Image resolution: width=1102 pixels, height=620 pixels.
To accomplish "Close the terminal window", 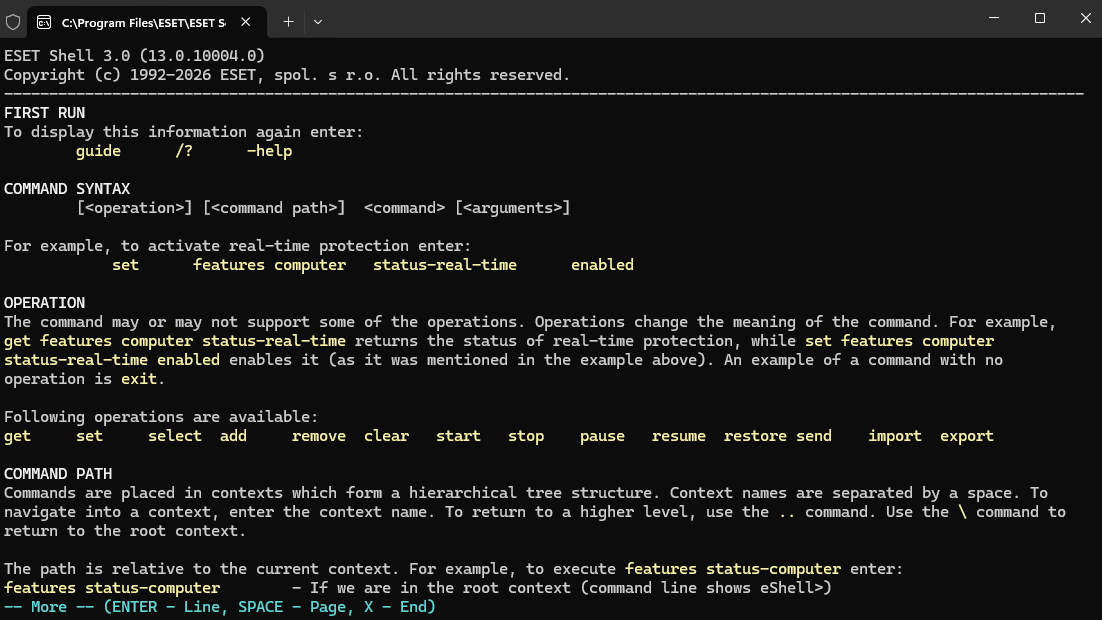I will (1085, 18).
